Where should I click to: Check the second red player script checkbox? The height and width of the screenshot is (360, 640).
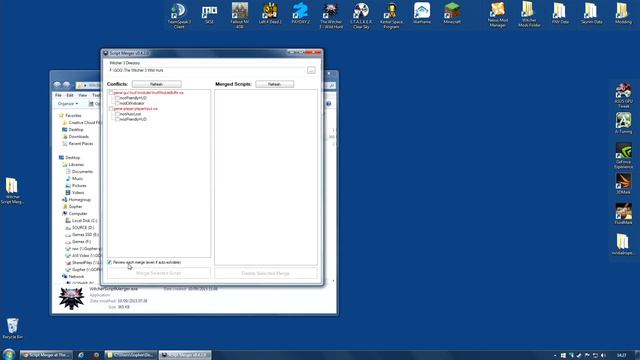111,109
